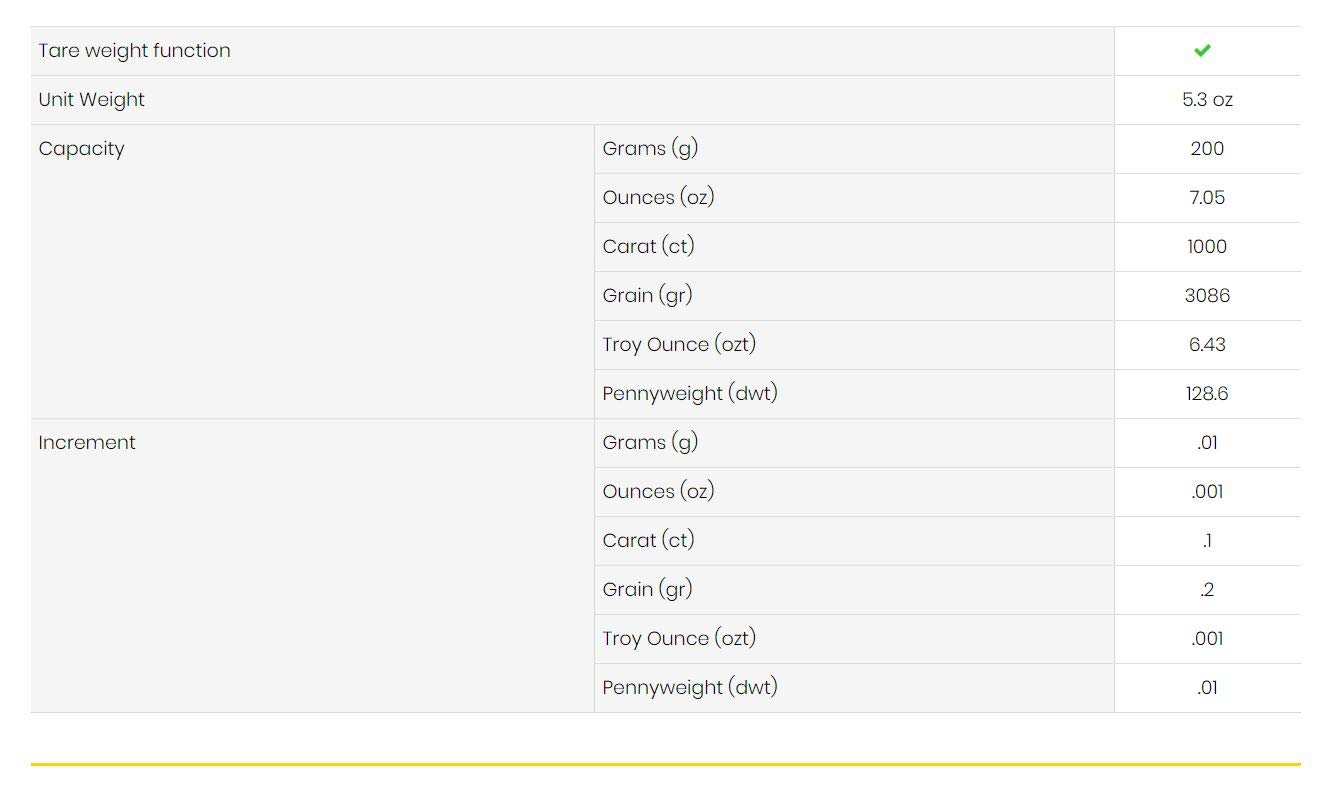Click the Increment Grain value .2
The image size is (1341, 802).
(x=1207, y=590)
